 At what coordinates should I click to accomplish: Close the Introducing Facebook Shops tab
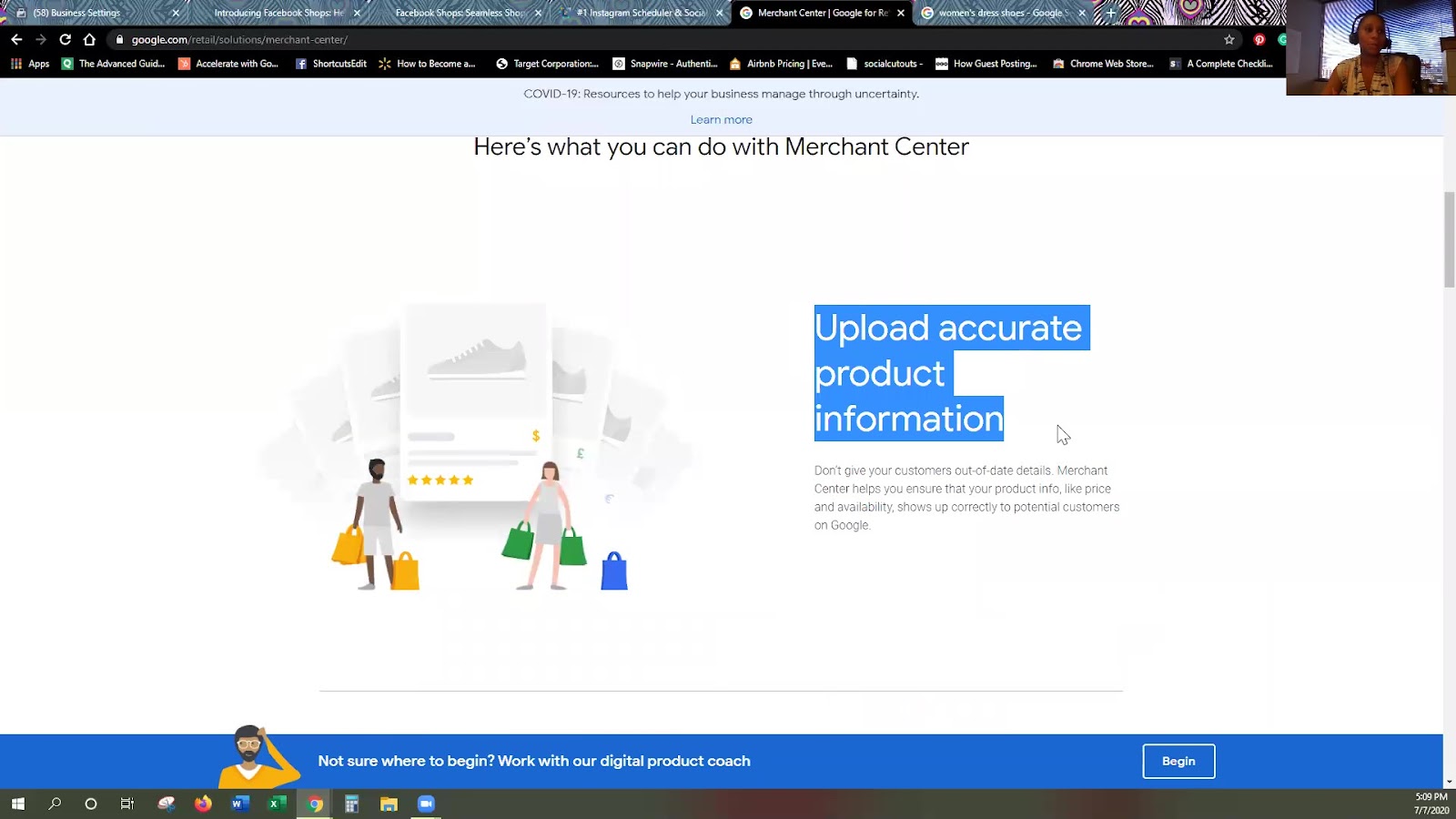(357, 13)
